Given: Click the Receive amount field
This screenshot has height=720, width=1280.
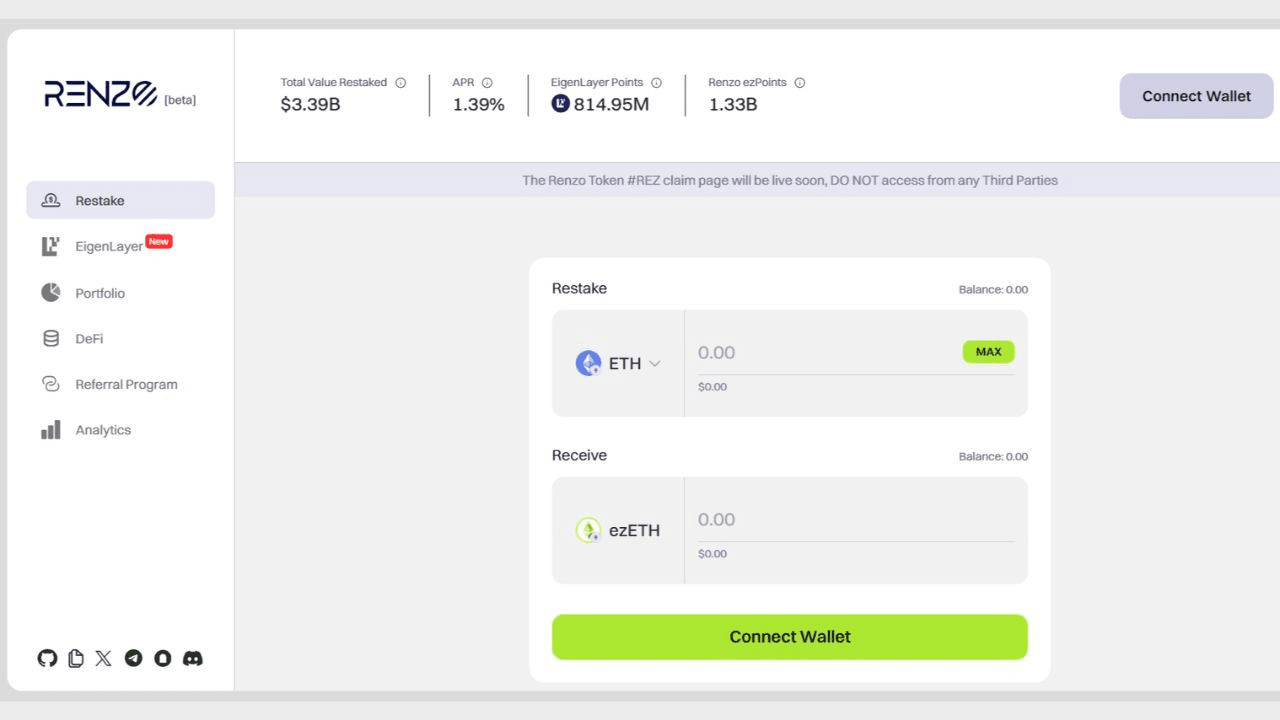Looking at the screenshot, I should (856, 520).
